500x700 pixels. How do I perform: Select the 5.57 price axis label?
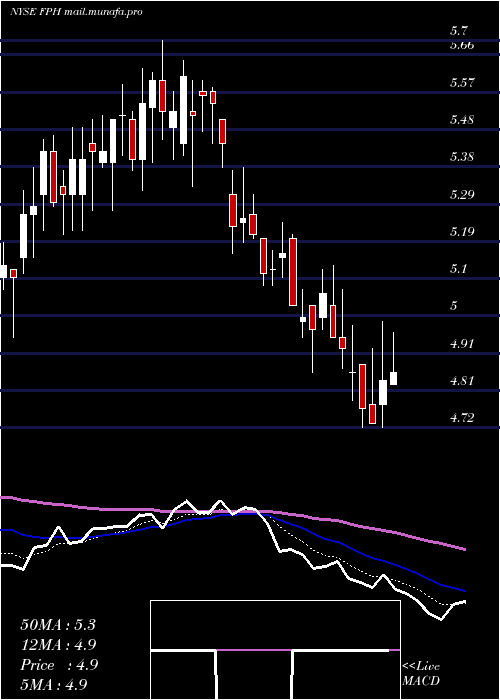462,83
